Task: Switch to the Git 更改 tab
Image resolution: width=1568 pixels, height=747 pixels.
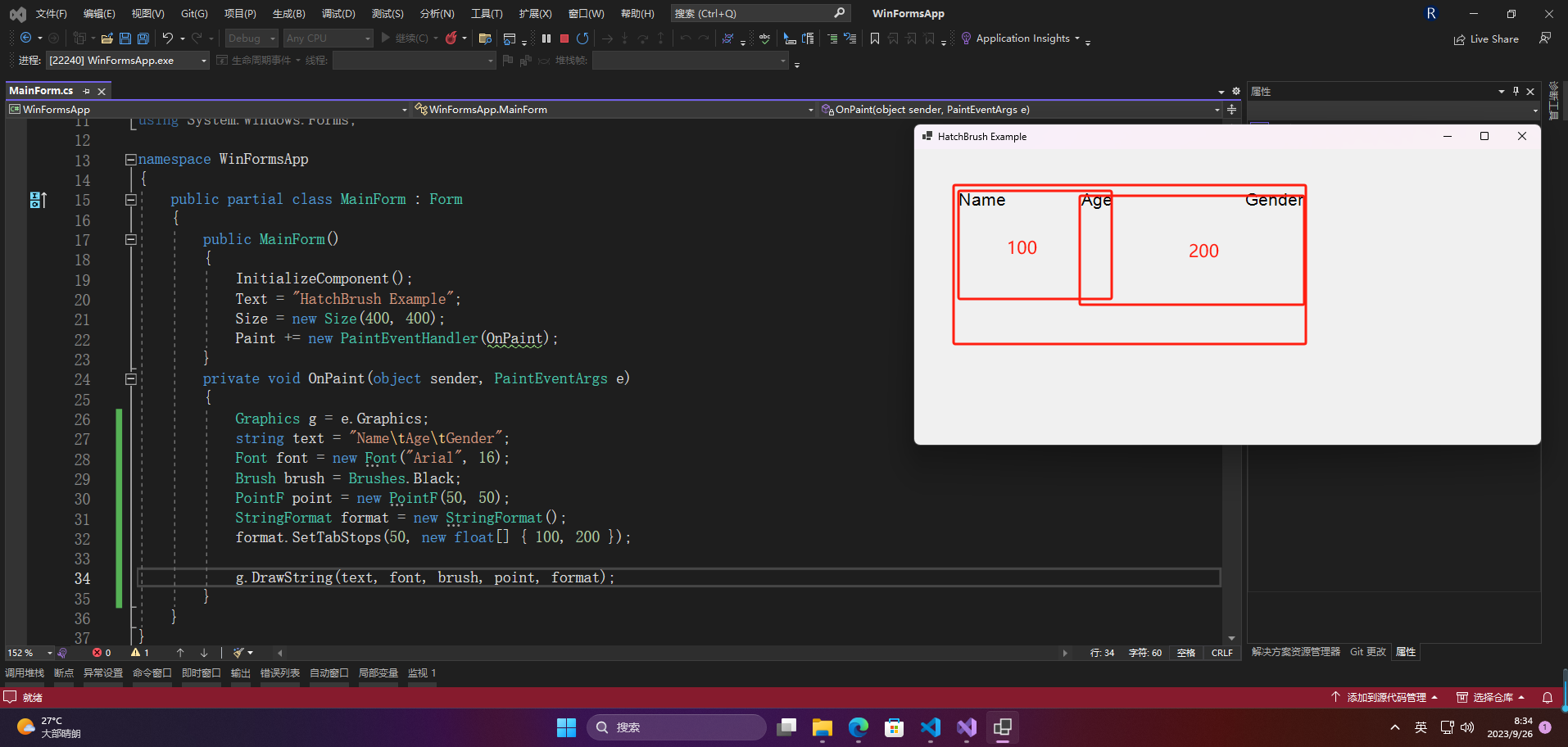Action: (x=1368, y=652)
